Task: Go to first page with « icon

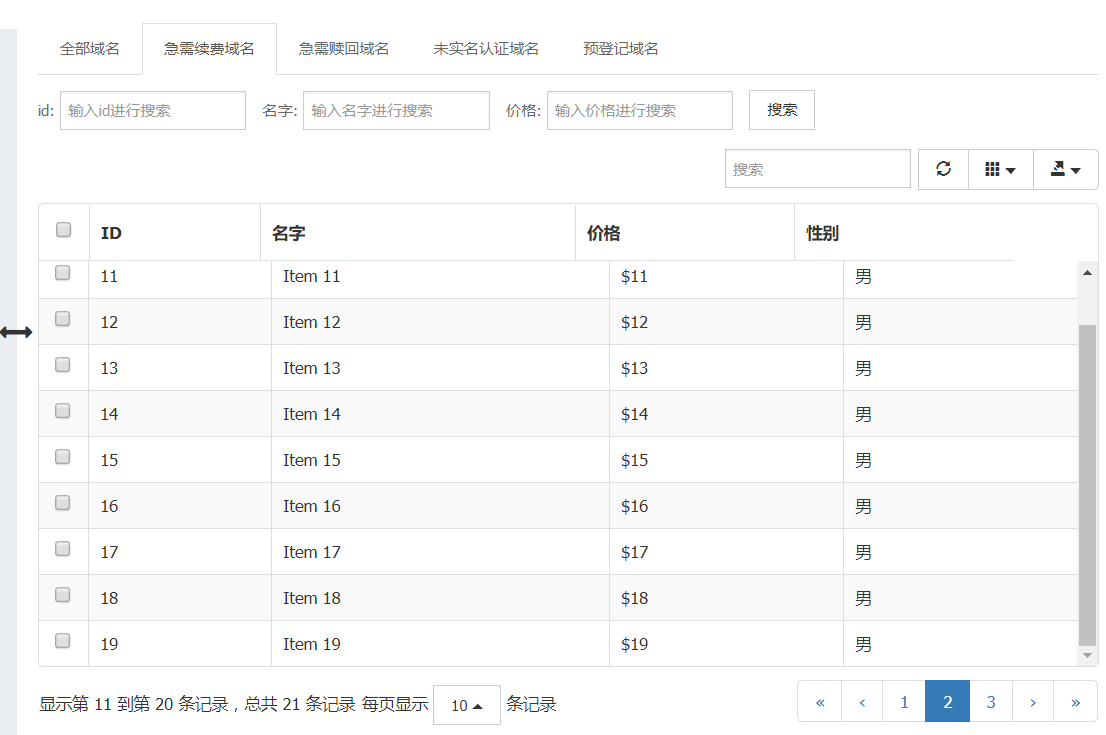Action: pos(820,702)
